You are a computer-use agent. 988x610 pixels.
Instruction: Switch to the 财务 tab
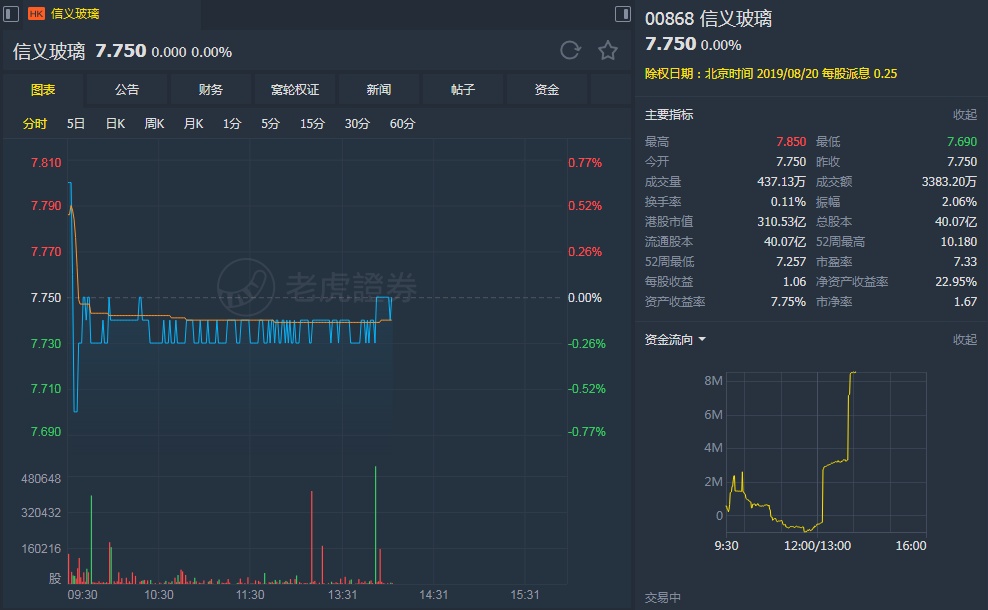click(x=211, y=90)
